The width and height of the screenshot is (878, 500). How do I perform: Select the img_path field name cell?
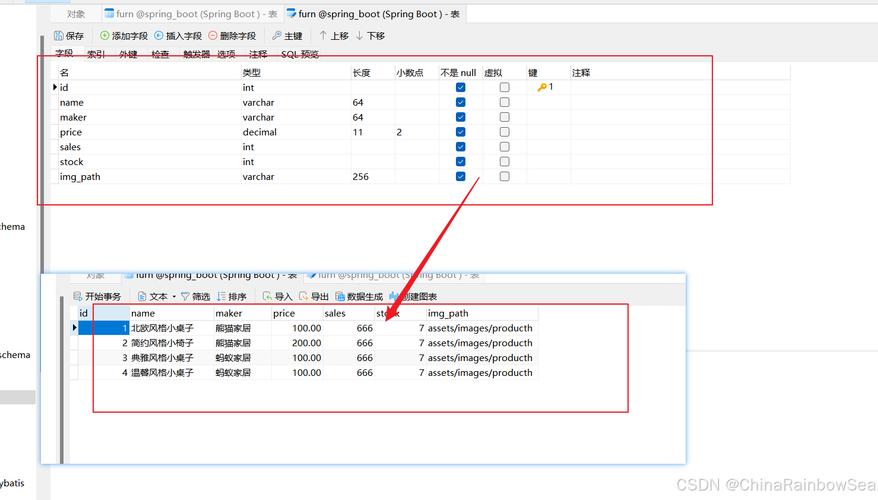[x=149, y=176]
